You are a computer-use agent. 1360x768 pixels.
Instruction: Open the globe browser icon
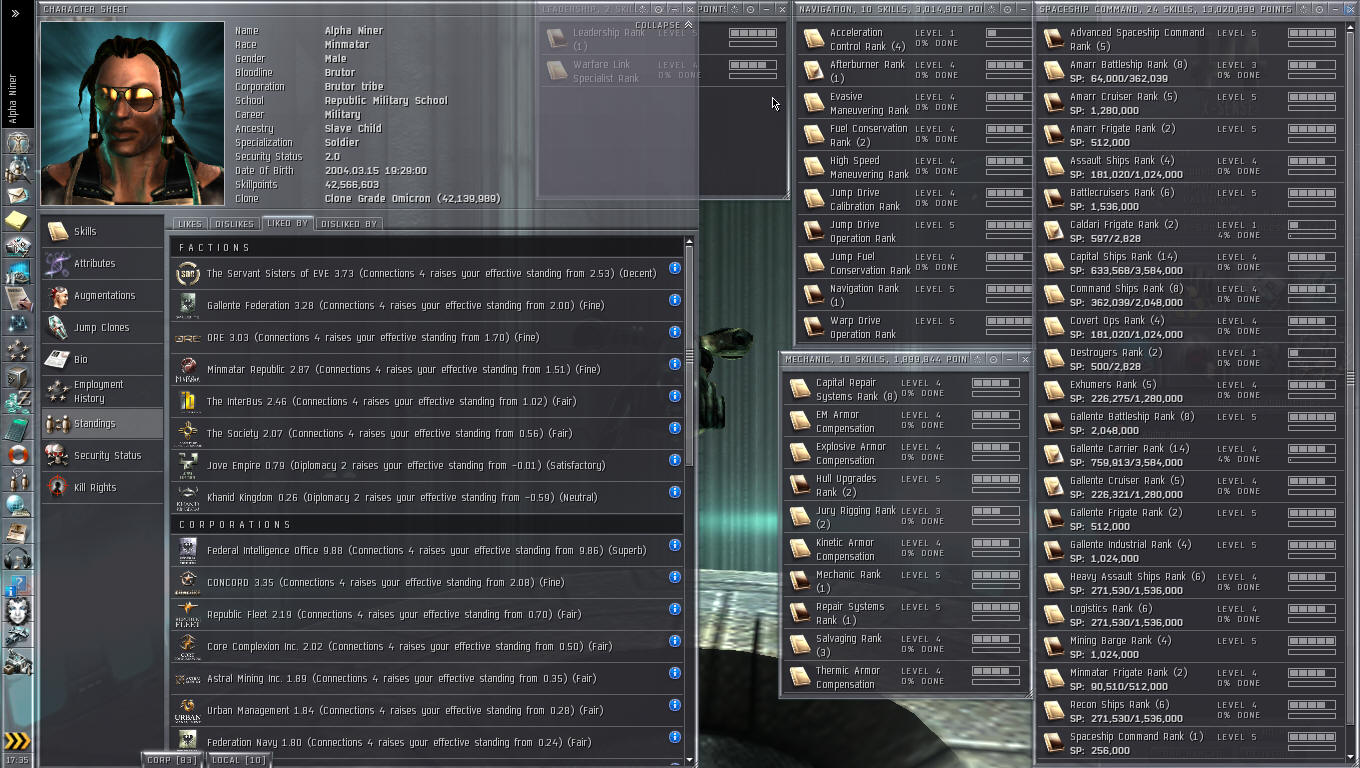[x=17, y=504]
